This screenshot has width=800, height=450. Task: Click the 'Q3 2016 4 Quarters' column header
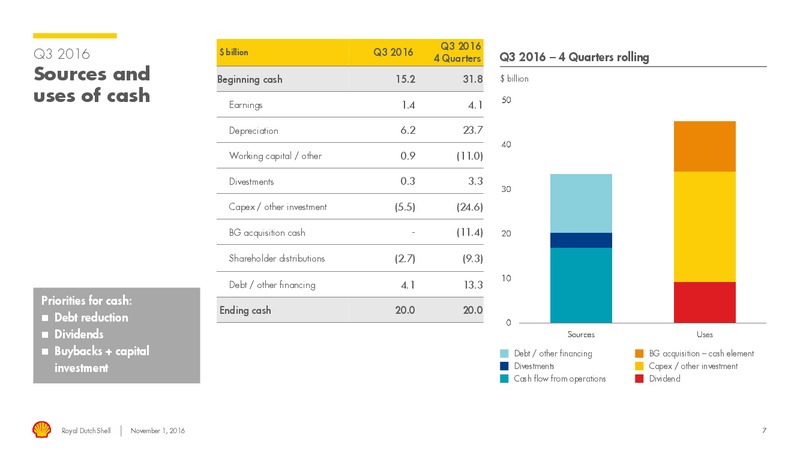coord(457,52)
